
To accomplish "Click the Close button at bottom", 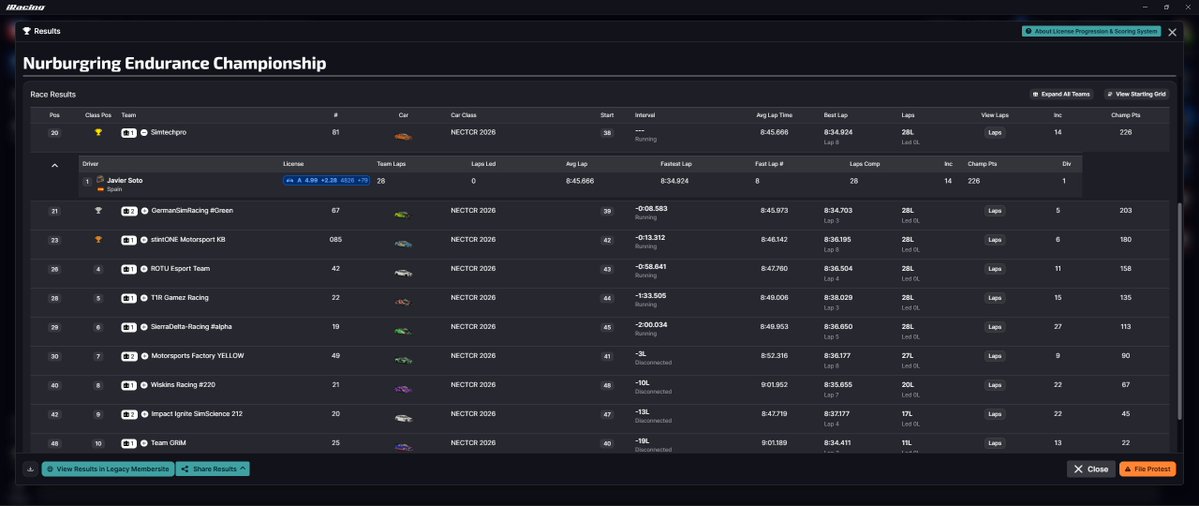I will click(x=1090, y=469).
